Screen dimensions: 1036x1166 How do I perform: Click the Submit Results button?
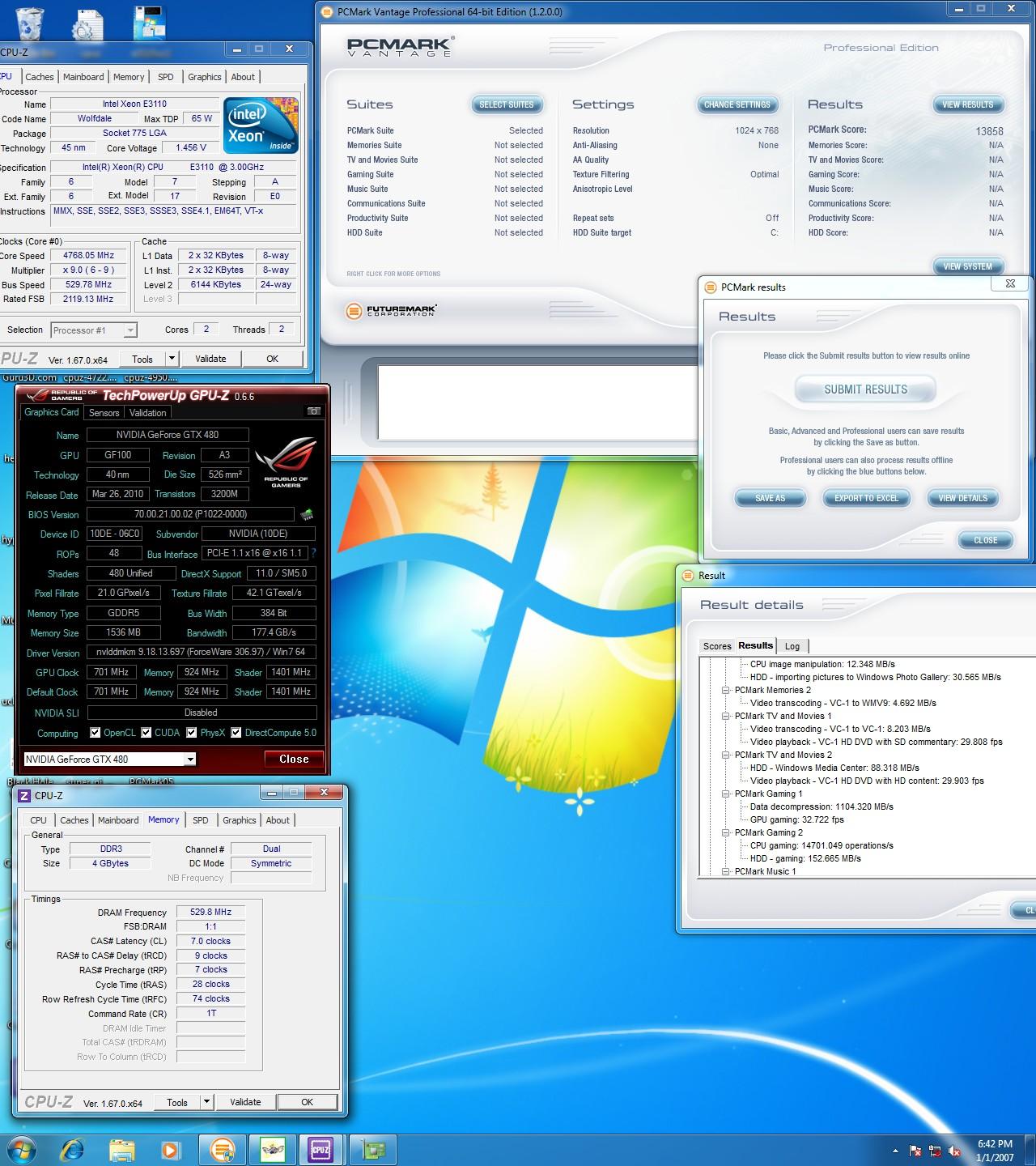(865, 389)
